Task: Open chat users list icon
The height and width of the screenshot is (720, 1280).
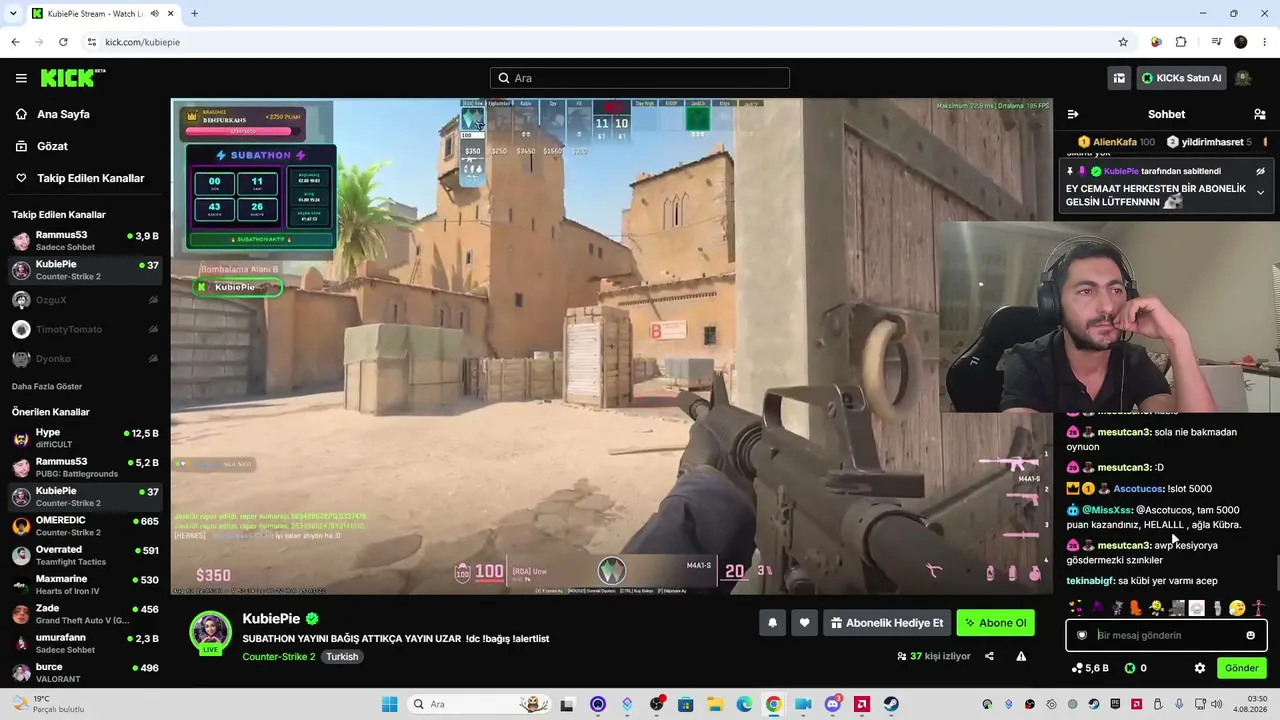Action: tap(1260, 114)
